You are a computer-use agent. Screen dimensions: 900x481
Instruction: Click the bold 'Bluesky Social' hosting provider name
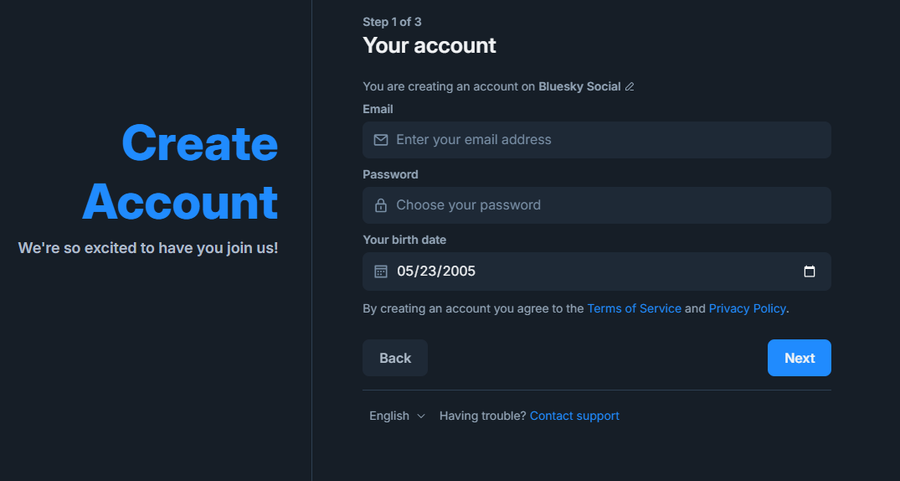coord(579,87)
